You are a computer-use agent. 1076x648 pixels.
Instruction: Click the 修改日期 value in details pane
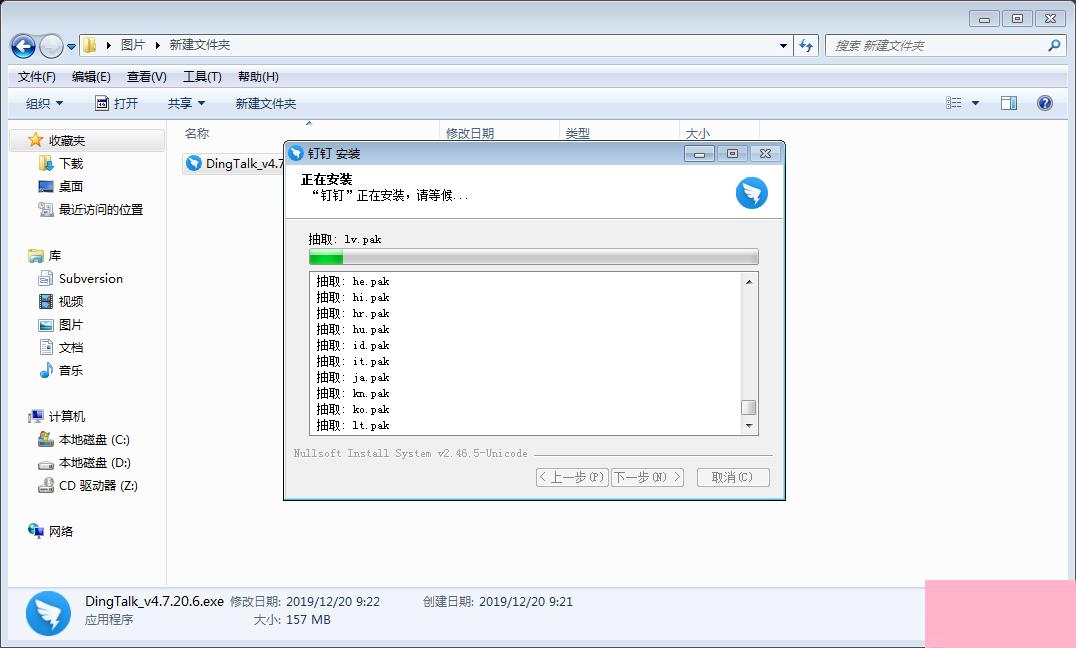pos(333,602)
